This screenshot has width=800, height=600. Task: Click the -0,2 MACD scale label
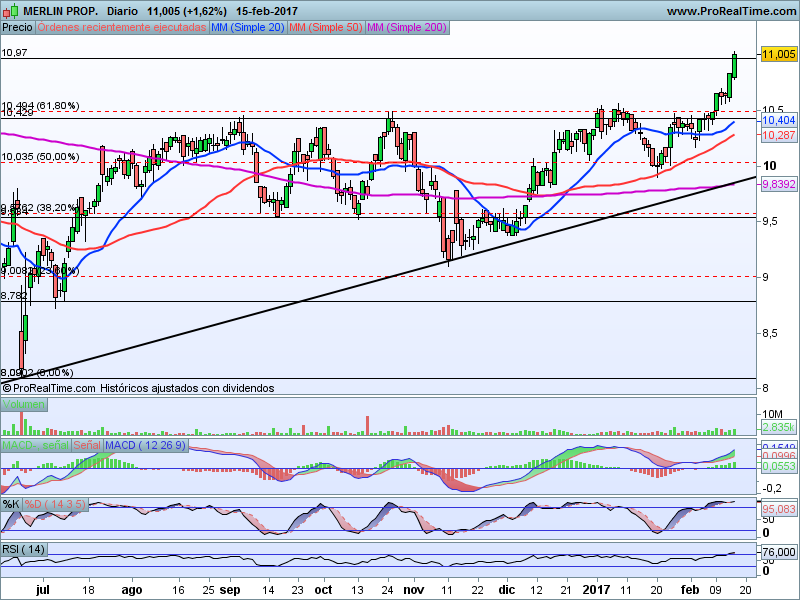[x=772, y=488]
